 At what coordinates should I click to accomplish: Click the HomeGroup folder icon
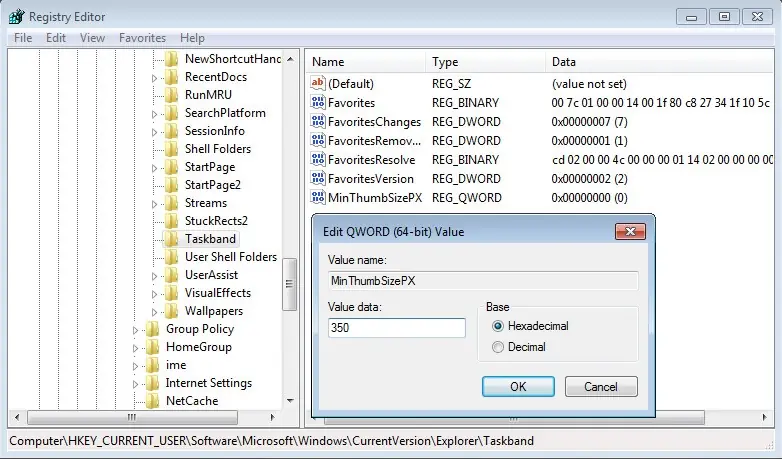tap(153, 346)
